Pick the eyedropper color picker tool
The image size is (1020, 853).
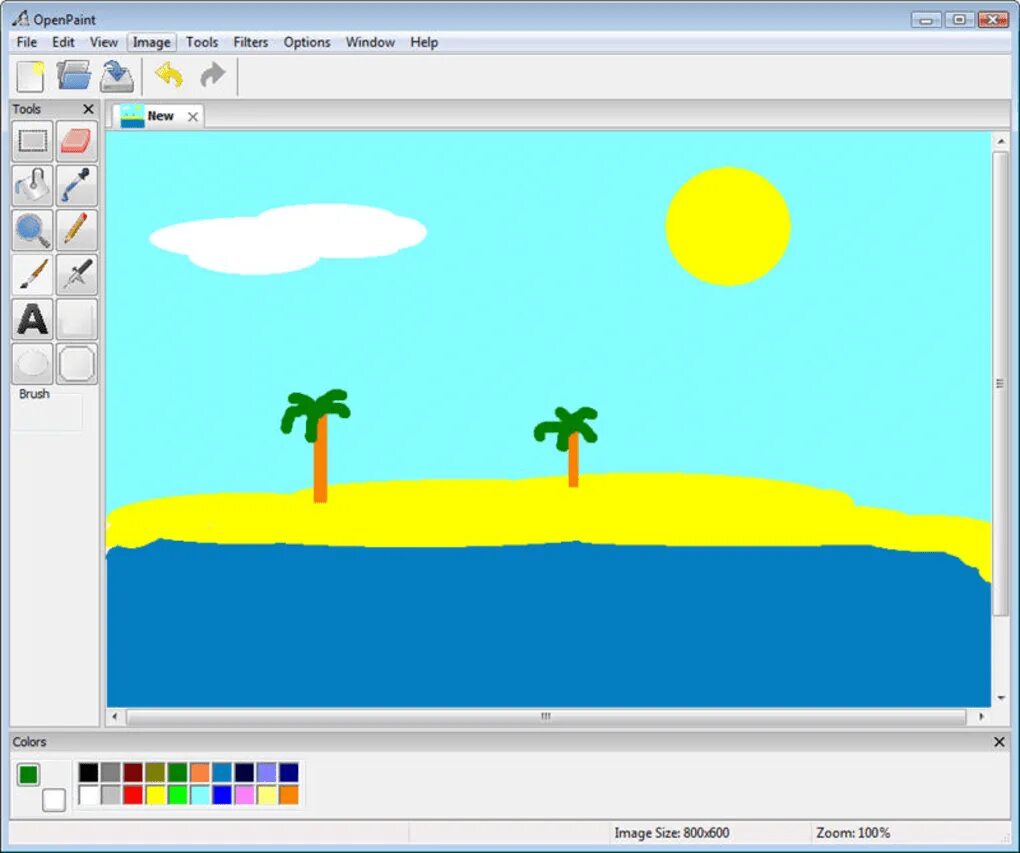point(77,185)
